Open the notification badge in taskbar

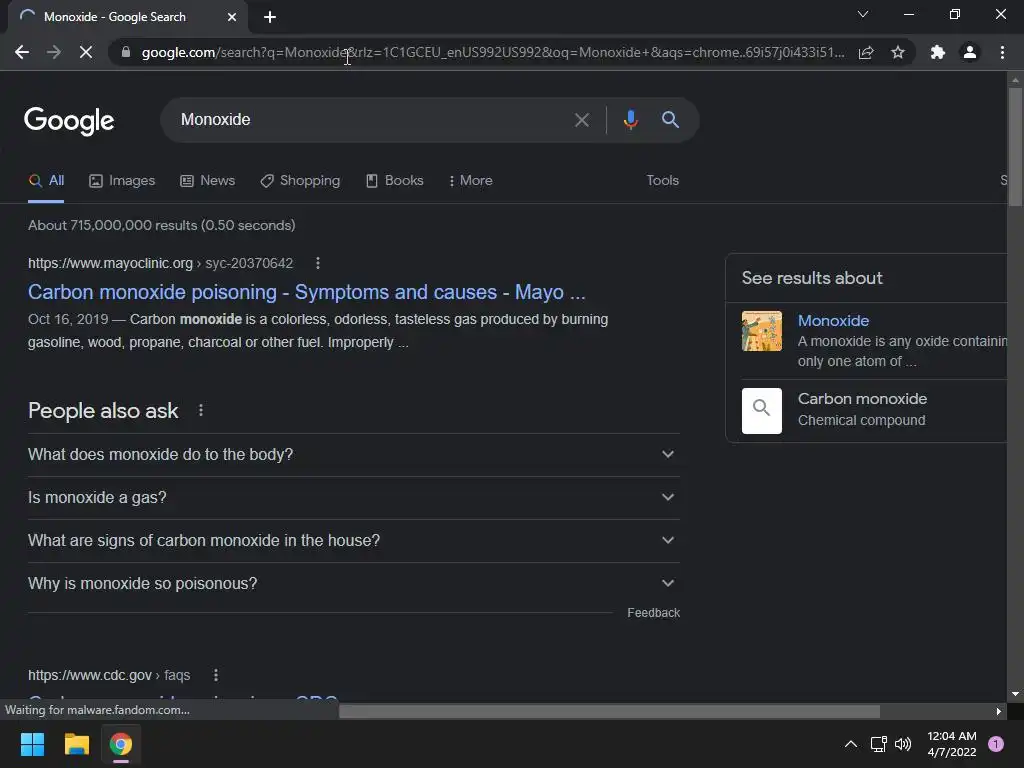pos(996,744)
